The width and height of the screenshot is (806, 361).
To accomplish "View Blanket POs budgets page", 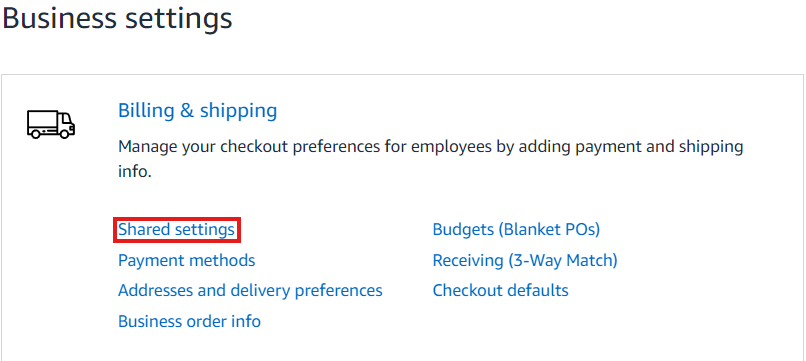I will (x=516, y=229).
